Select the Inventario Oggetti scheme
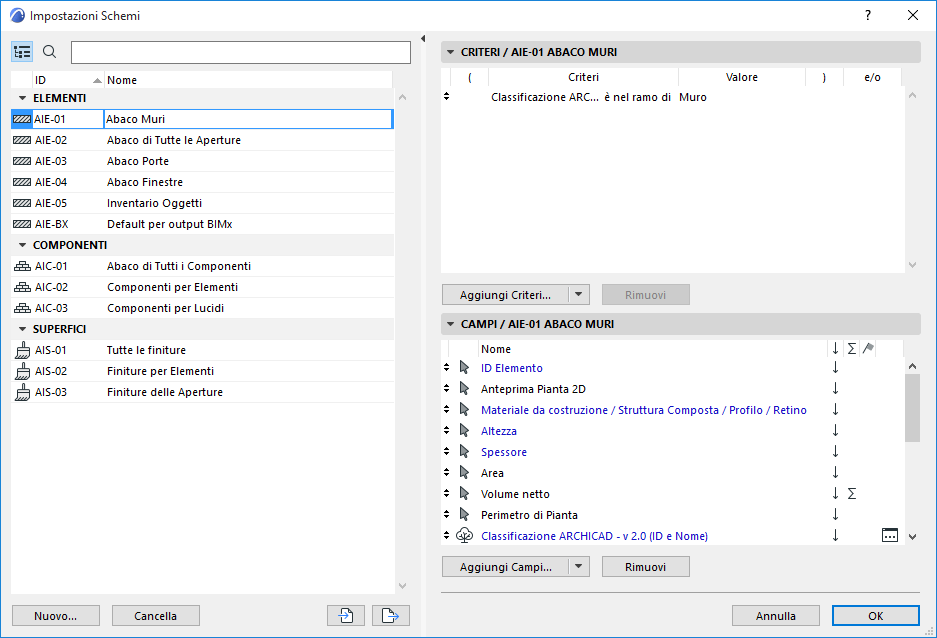This screenshot has width=937, height=638. [x=203, y=203]
